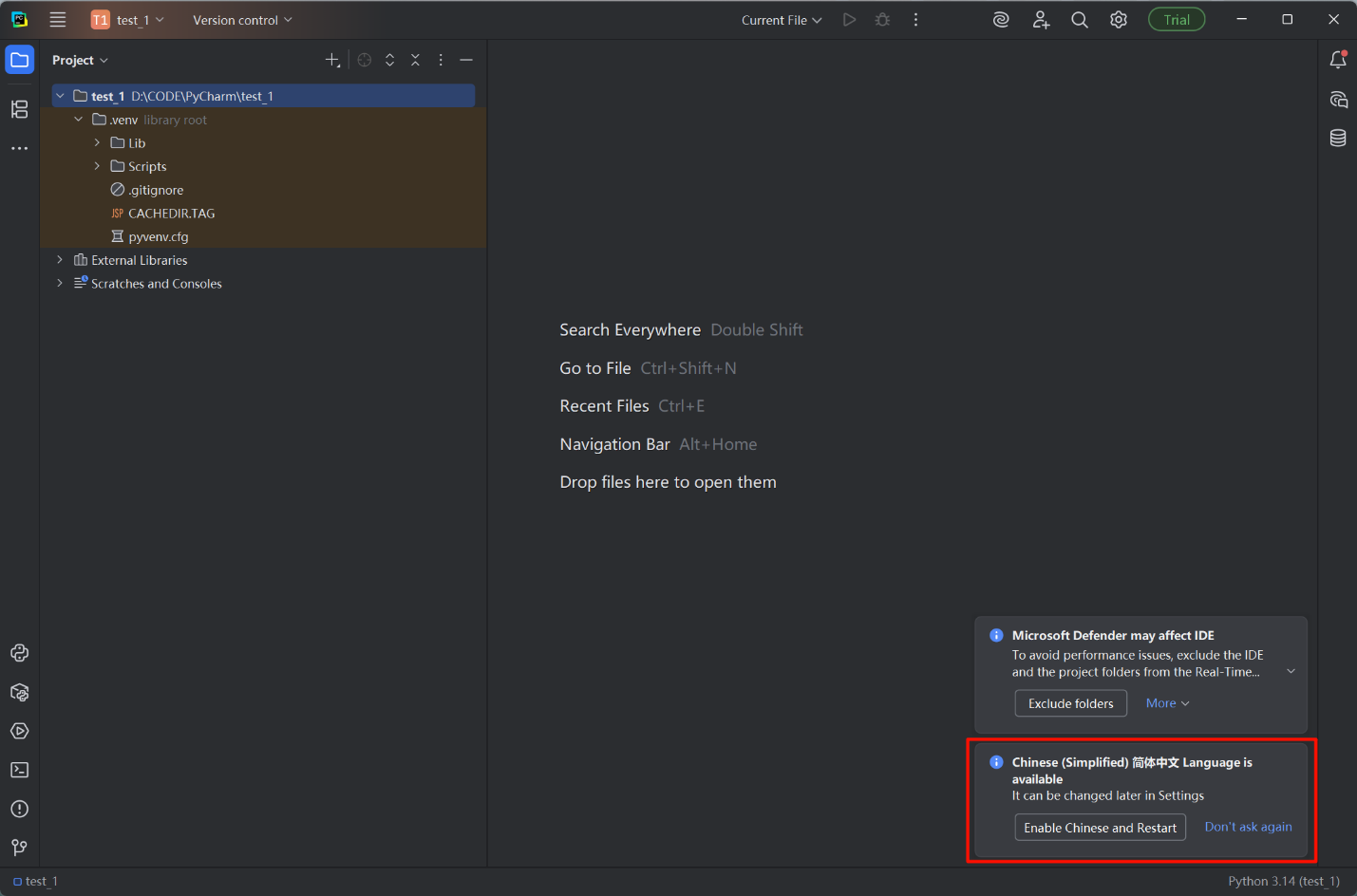Viewport: 1357px width, 896px height.
Task: Open the AI Assistant swirl icon in title bar
Action: (x=1001, y=20)
